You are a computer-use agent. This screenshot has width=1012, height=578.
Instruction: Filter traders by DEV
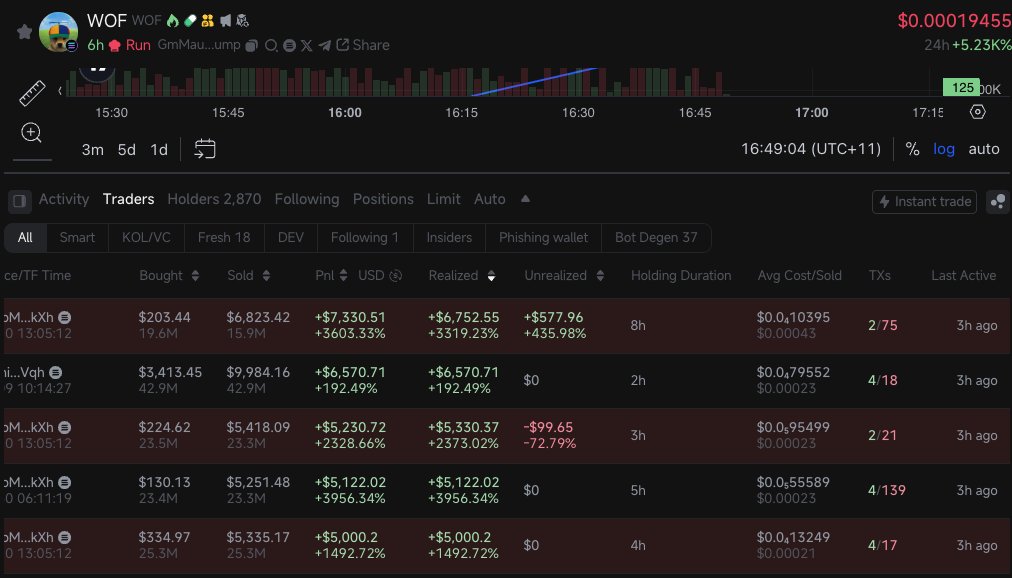tap(290, 237)
